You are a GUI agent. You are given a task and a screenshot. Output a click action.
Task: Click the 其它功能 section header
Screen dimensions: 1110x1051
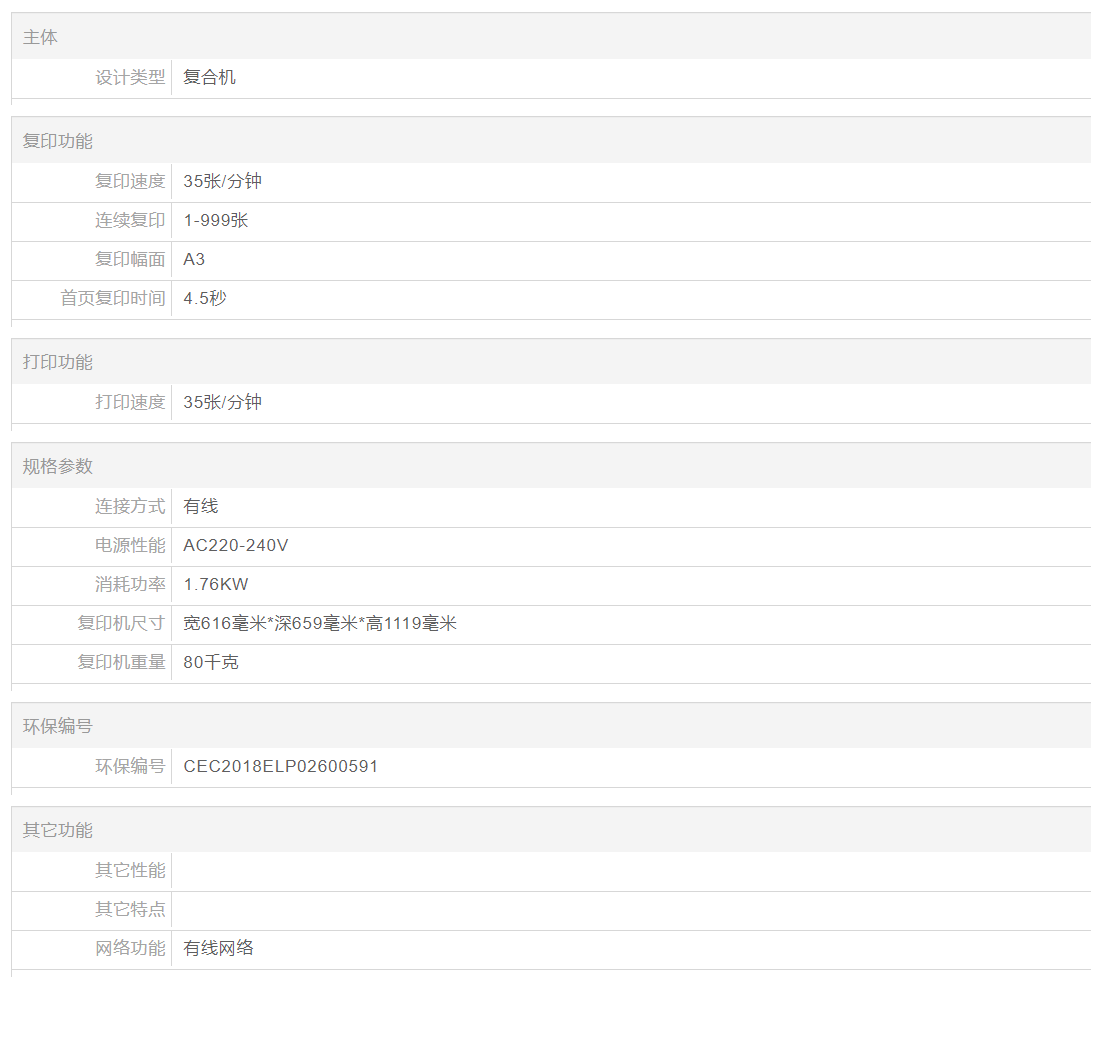(x=58, y=830)
